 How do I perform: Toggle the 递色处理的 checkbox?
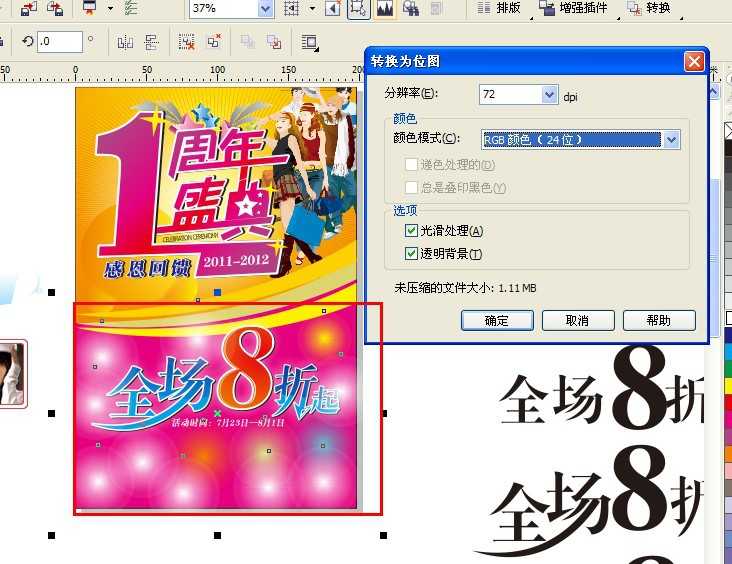coord(411,164)
